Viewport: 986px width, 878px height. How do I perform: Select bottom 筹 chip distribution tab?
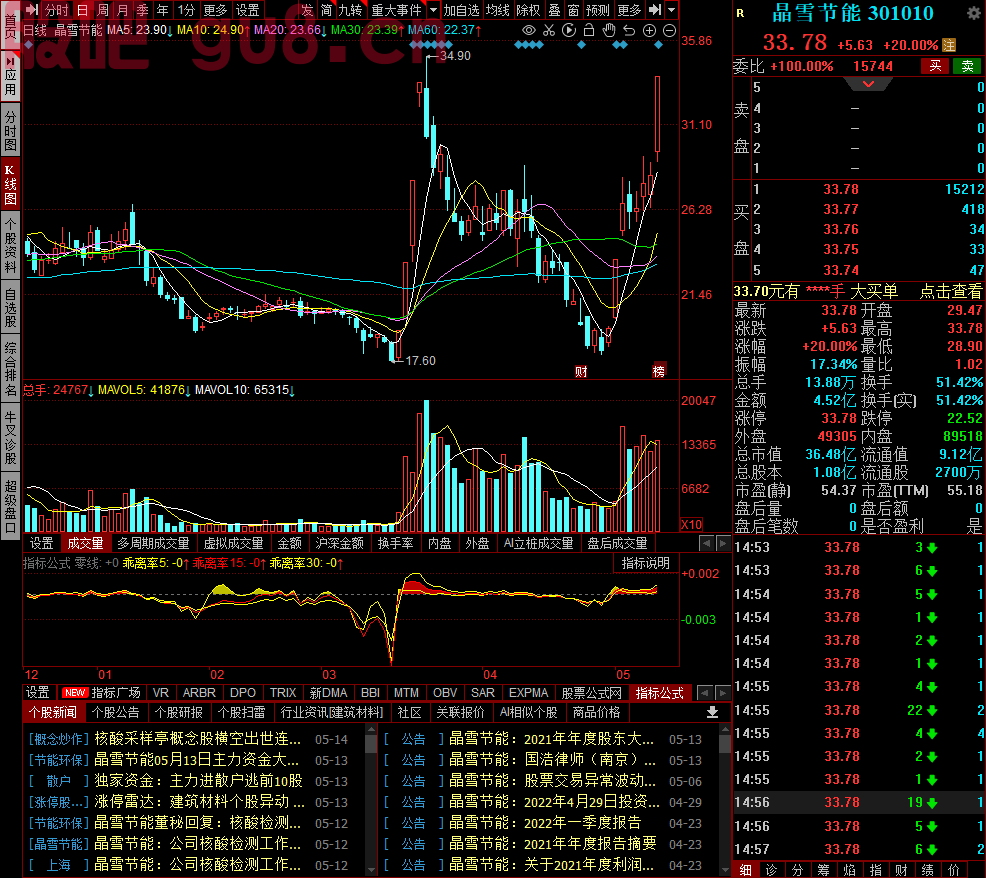click(x=823, y=870)
